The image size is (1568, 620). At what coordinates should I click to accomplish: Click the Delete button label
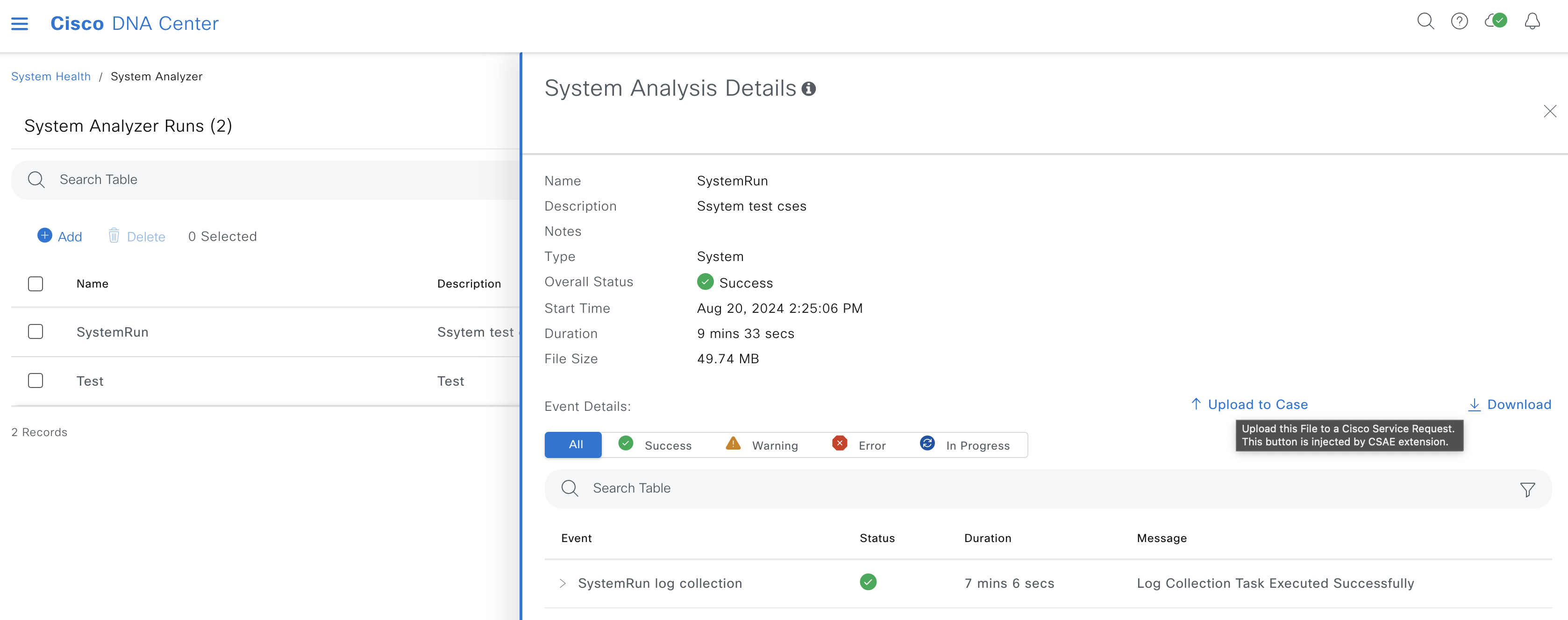146,237
